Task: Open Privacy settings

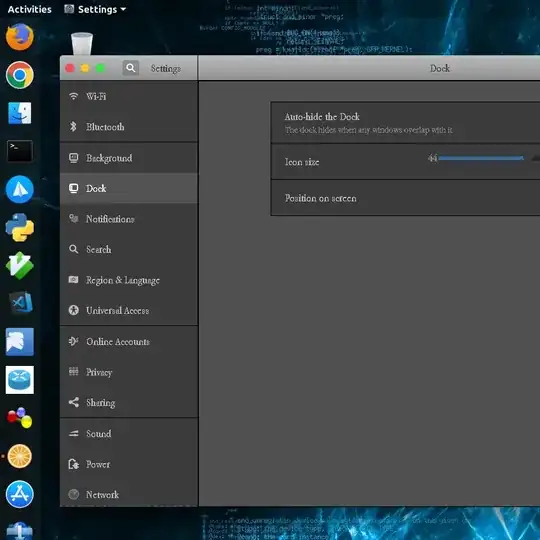Action: (129, 372)
